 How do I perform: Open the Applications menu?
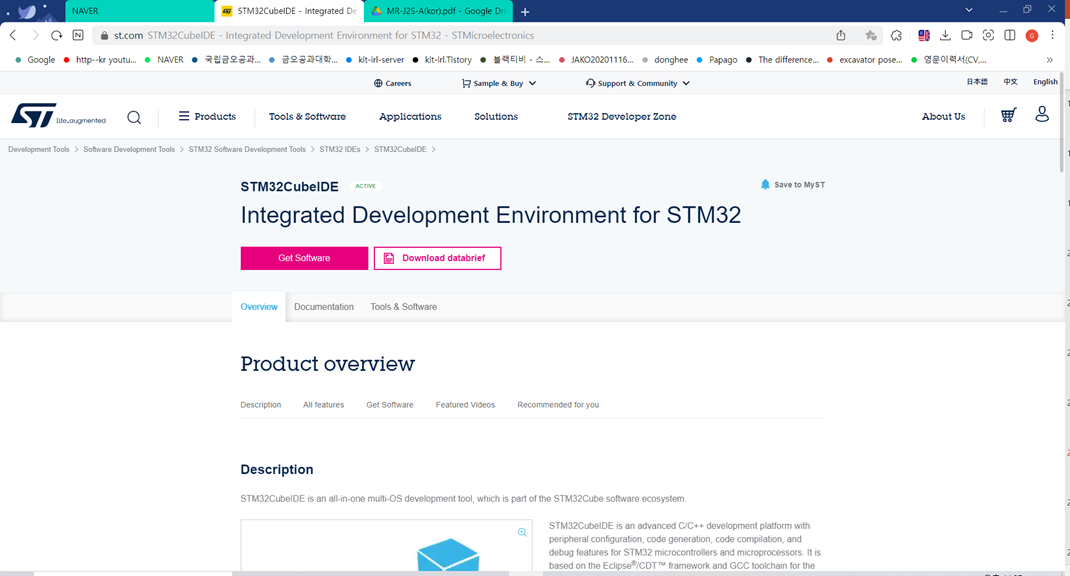tap(410, 117)
